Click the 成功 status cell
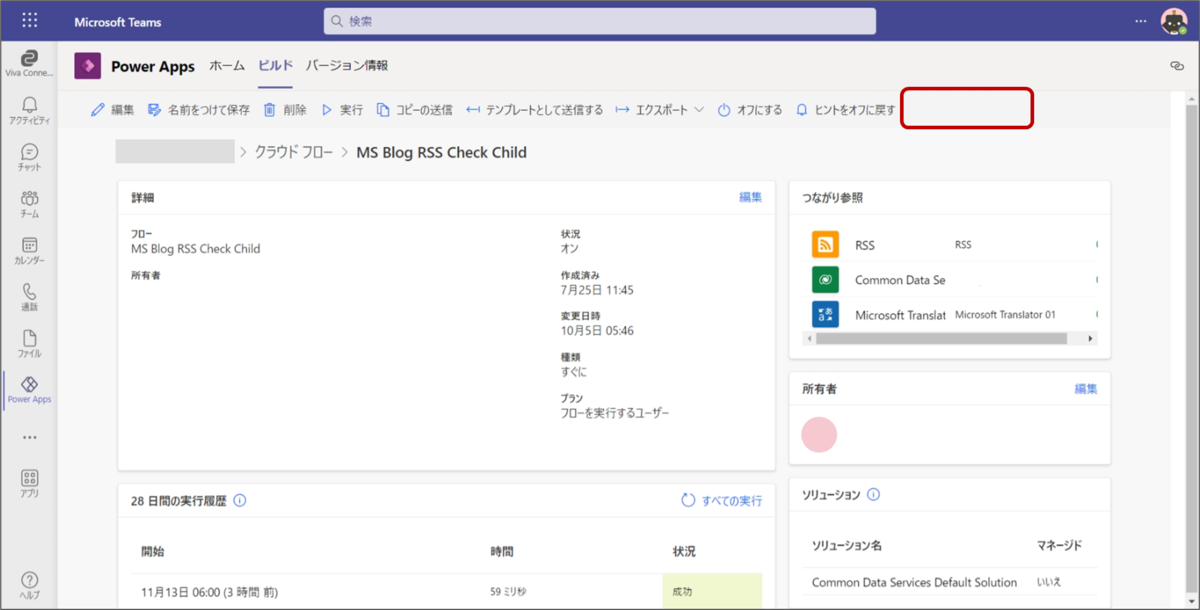The image size is (1200, 610). [712, 592]
